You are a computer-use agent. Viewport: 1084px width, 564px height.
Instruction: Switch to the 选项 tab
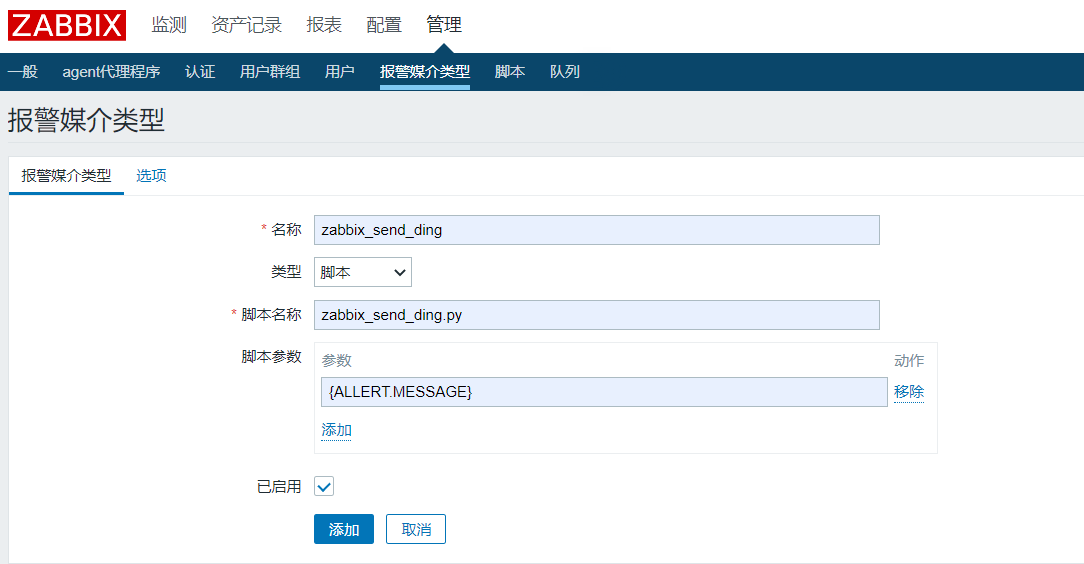151,176
